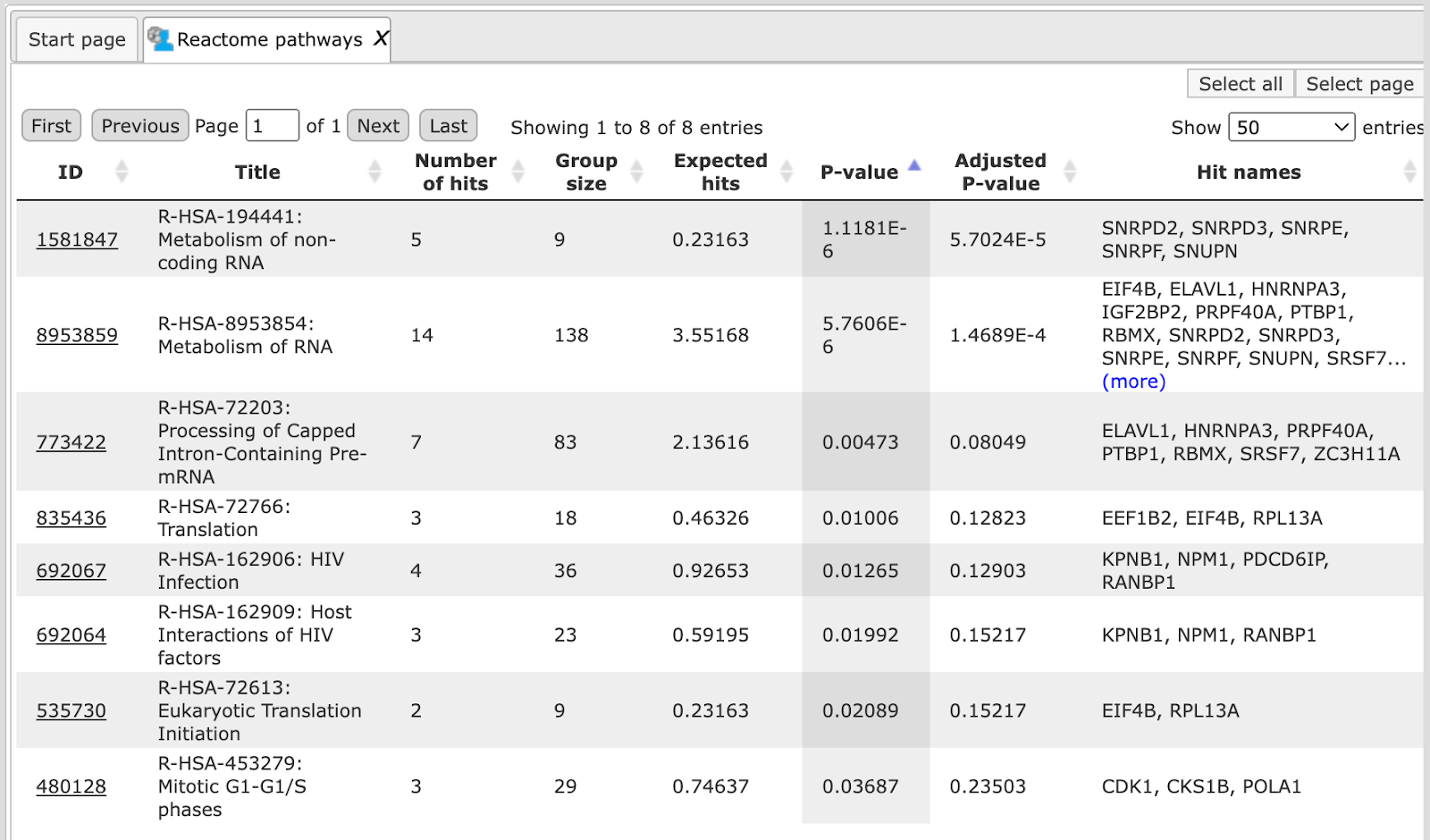Image resolution: width=1430 pixels, height=840 pixels.
Task: Switch to the Start page tab
Action: click(x=77, y=39)
